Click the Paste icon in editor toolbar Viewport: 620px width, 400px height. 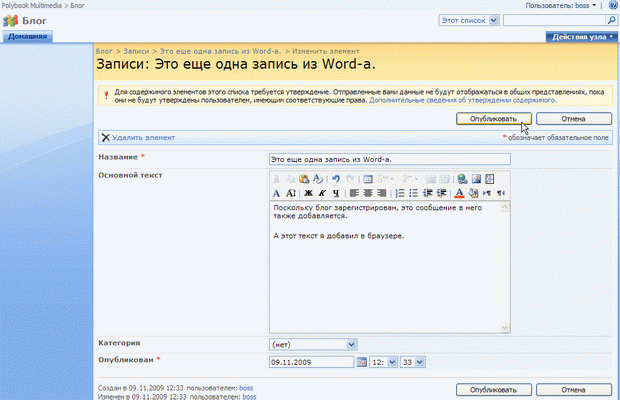pyautogui.click(x=304, y=179)
